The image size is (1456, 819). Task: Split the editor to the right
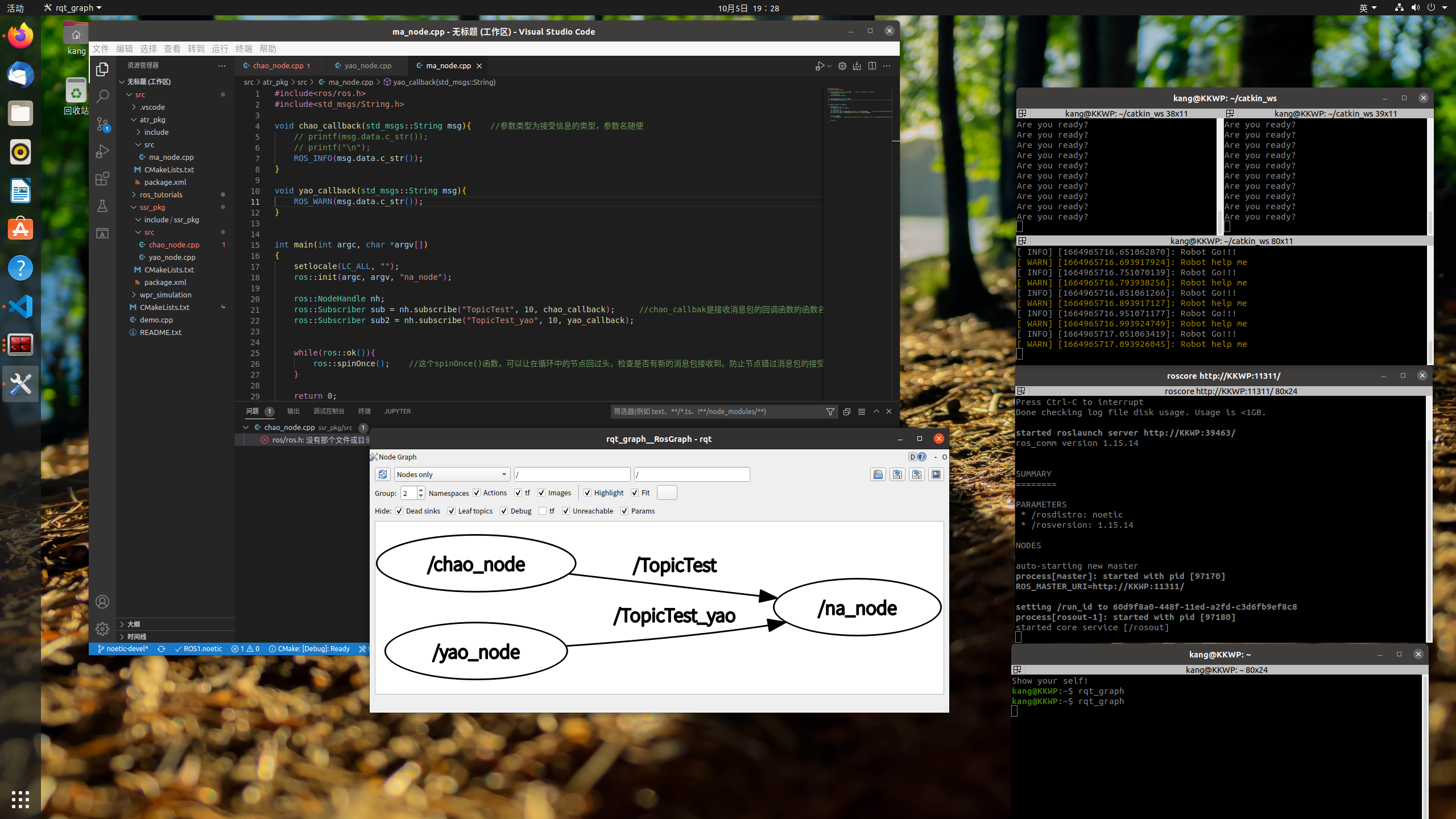point(872,66)
